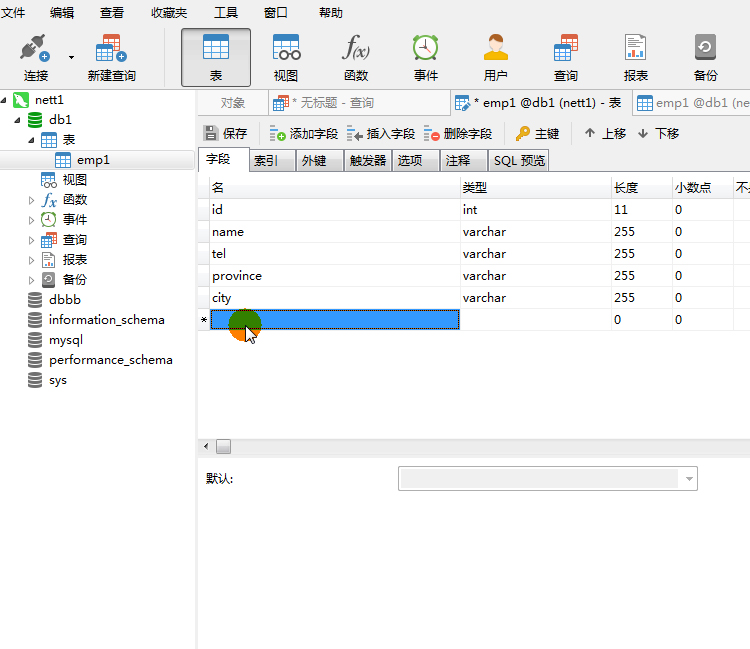750x649 pixels.
Task: Click the 连接 connection toolbar icon
Action: coord(36,56)
